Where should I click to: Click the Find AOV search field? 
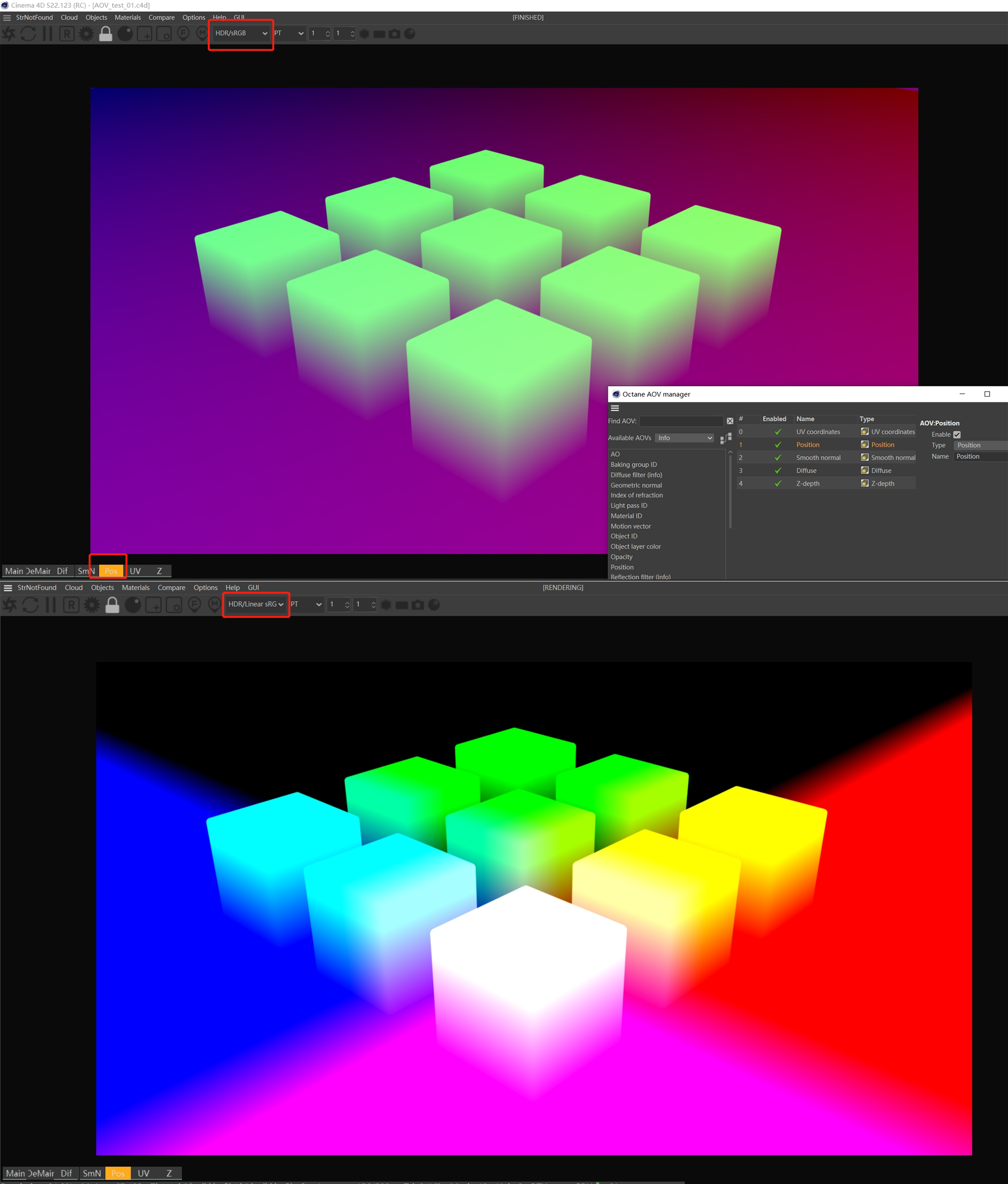click(681, 421)
